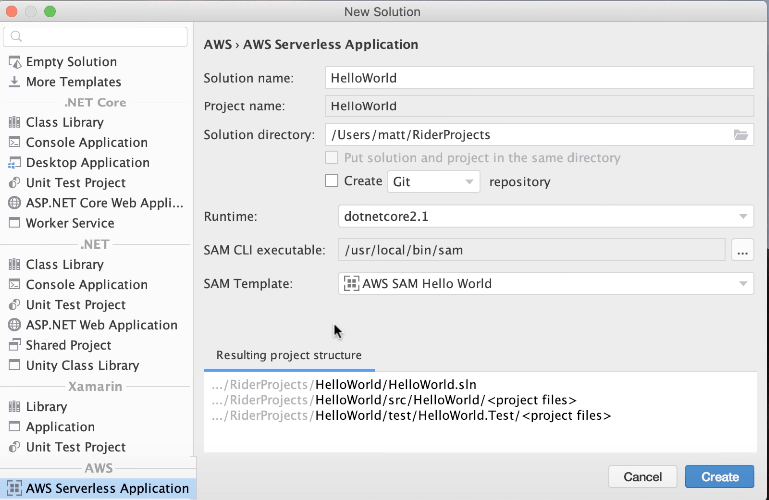
Task: Browse for solution directory folder icon
Action: point(741,135)
